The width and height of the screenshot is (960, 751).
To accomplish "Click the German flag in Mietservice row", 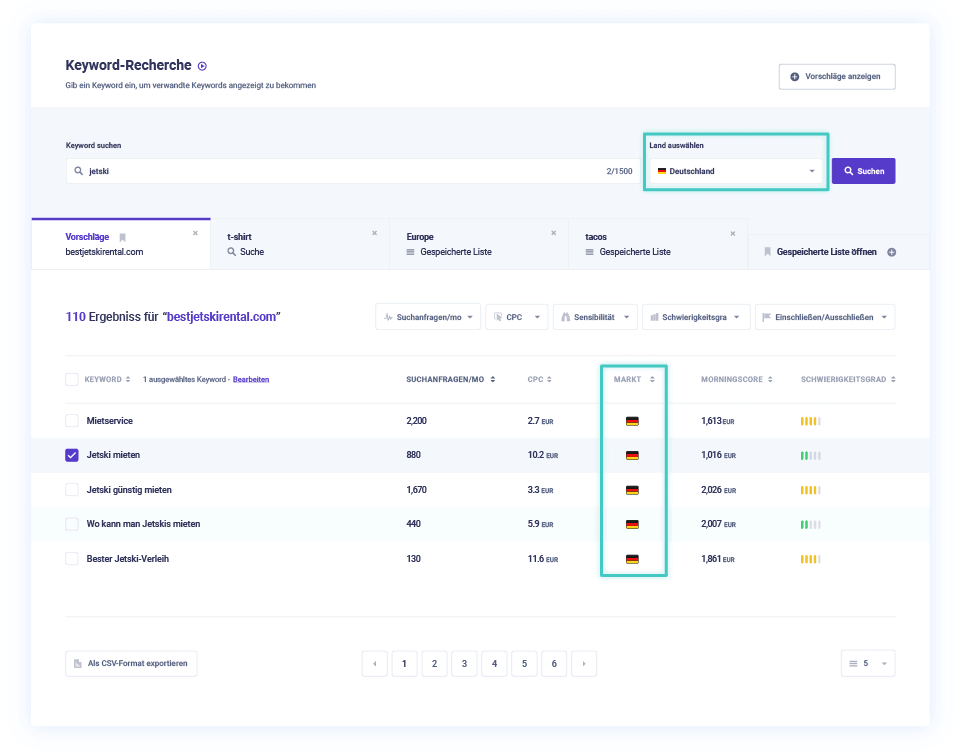I will [x=632, y=421].
